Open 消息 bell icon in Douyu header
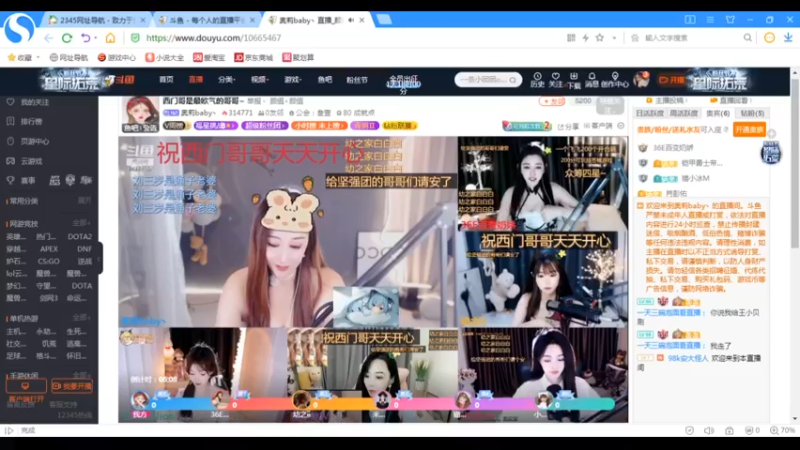The image size is (800, 450). click(592, 80)
